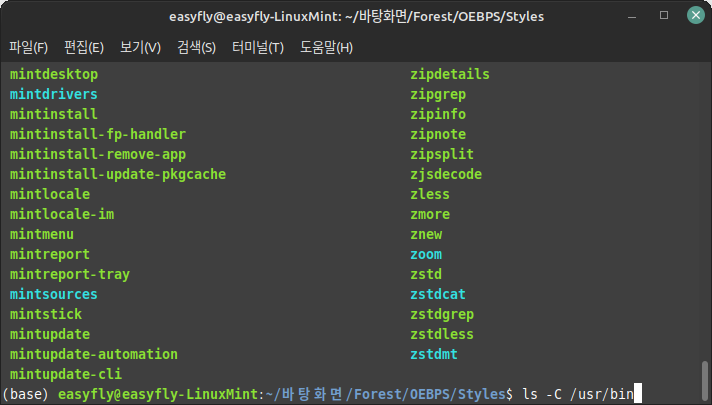Click the text mintupdate-automation
This screenshot has height=405, width=712.
tap(94, 354)
